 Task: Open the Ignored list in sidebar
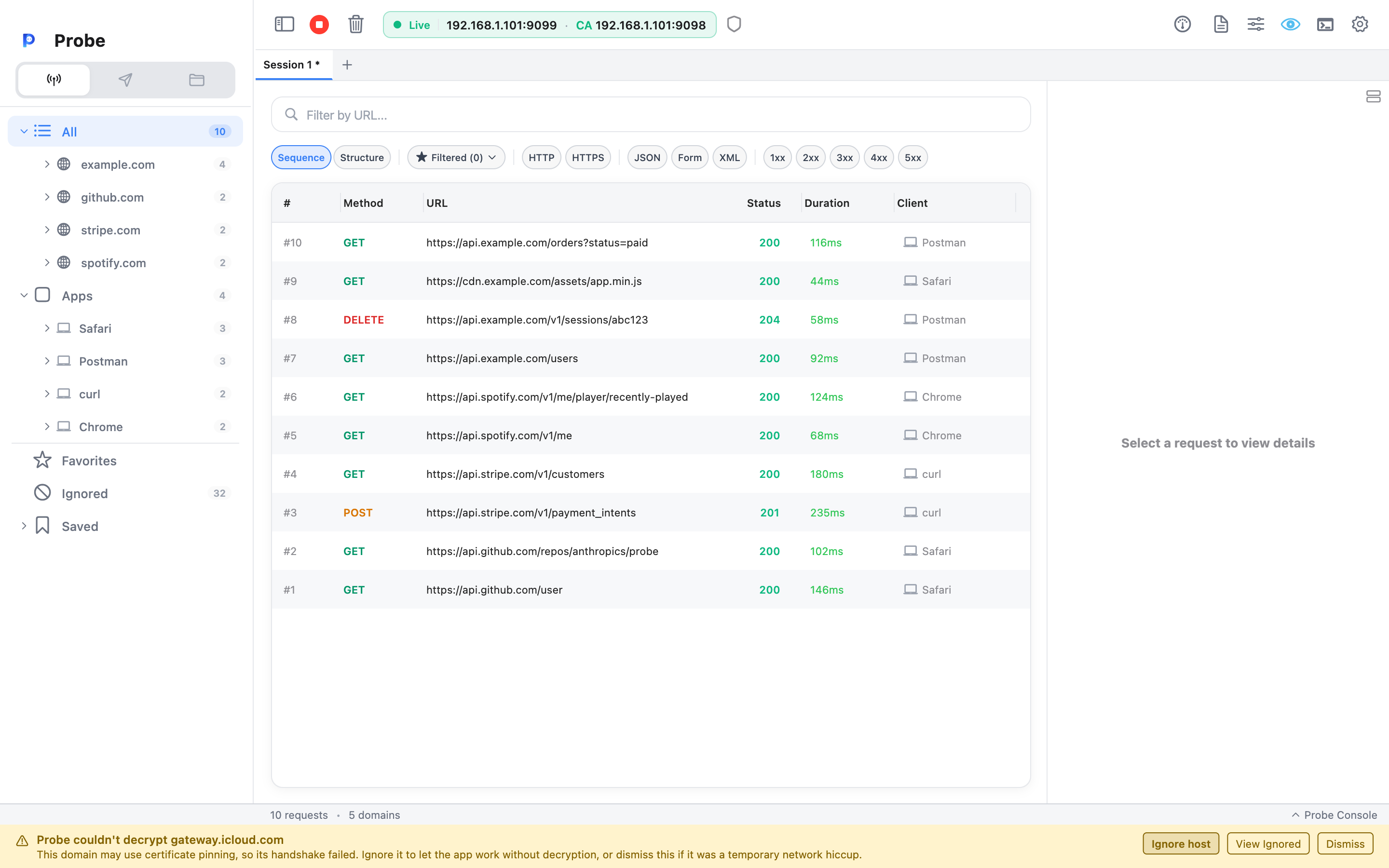click(x=125, y=493)
